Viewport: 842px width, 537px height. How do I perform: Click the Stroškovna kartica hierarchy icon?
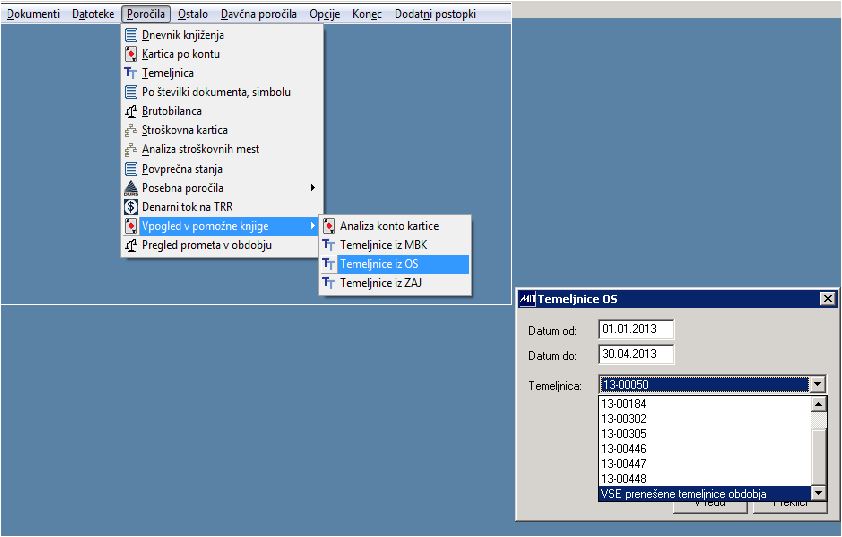[x=131, y=130]
